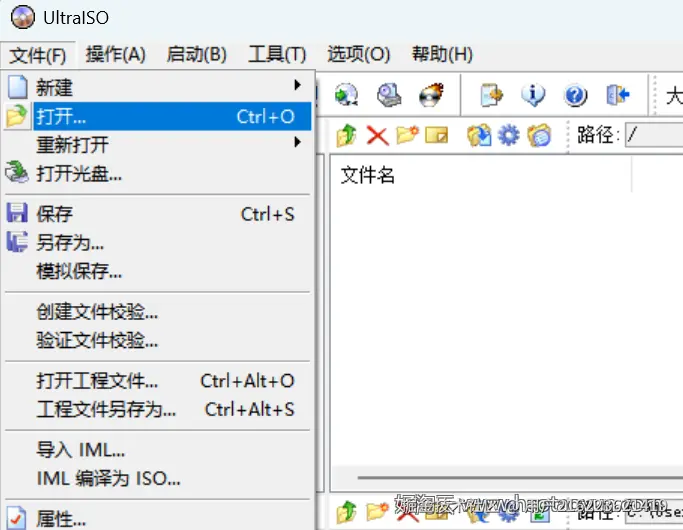Open the 选项(O) menu
The height and width of the screenshot is (530, 683).
358,54
